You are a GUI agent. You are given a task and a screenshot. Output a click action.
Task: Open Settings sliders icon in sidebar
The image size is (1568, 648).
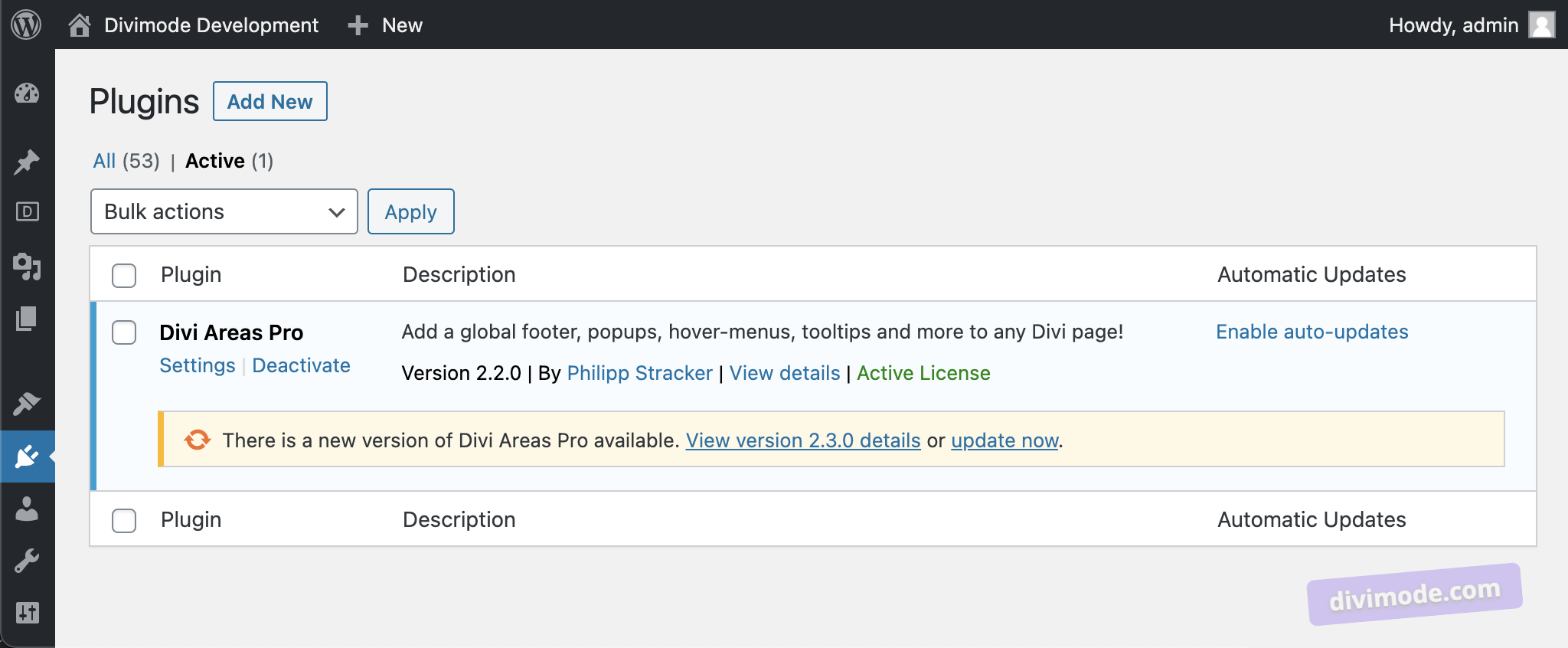(27, 613)
